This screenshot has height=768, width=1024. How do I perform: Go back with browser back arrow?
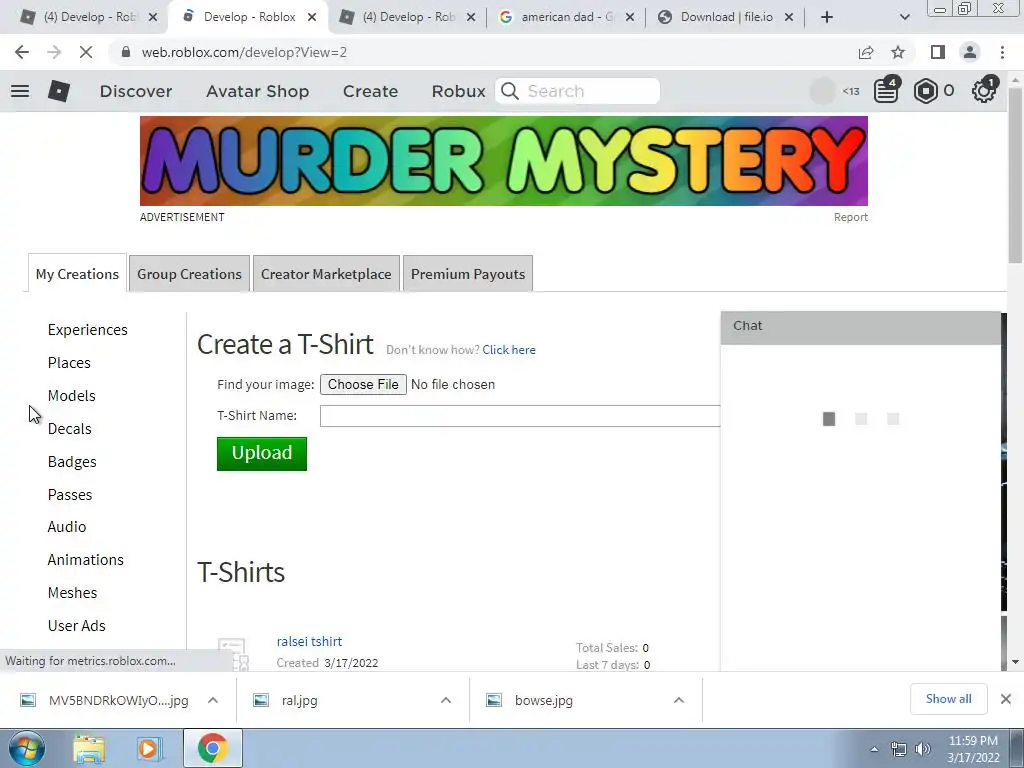(22, 52)
